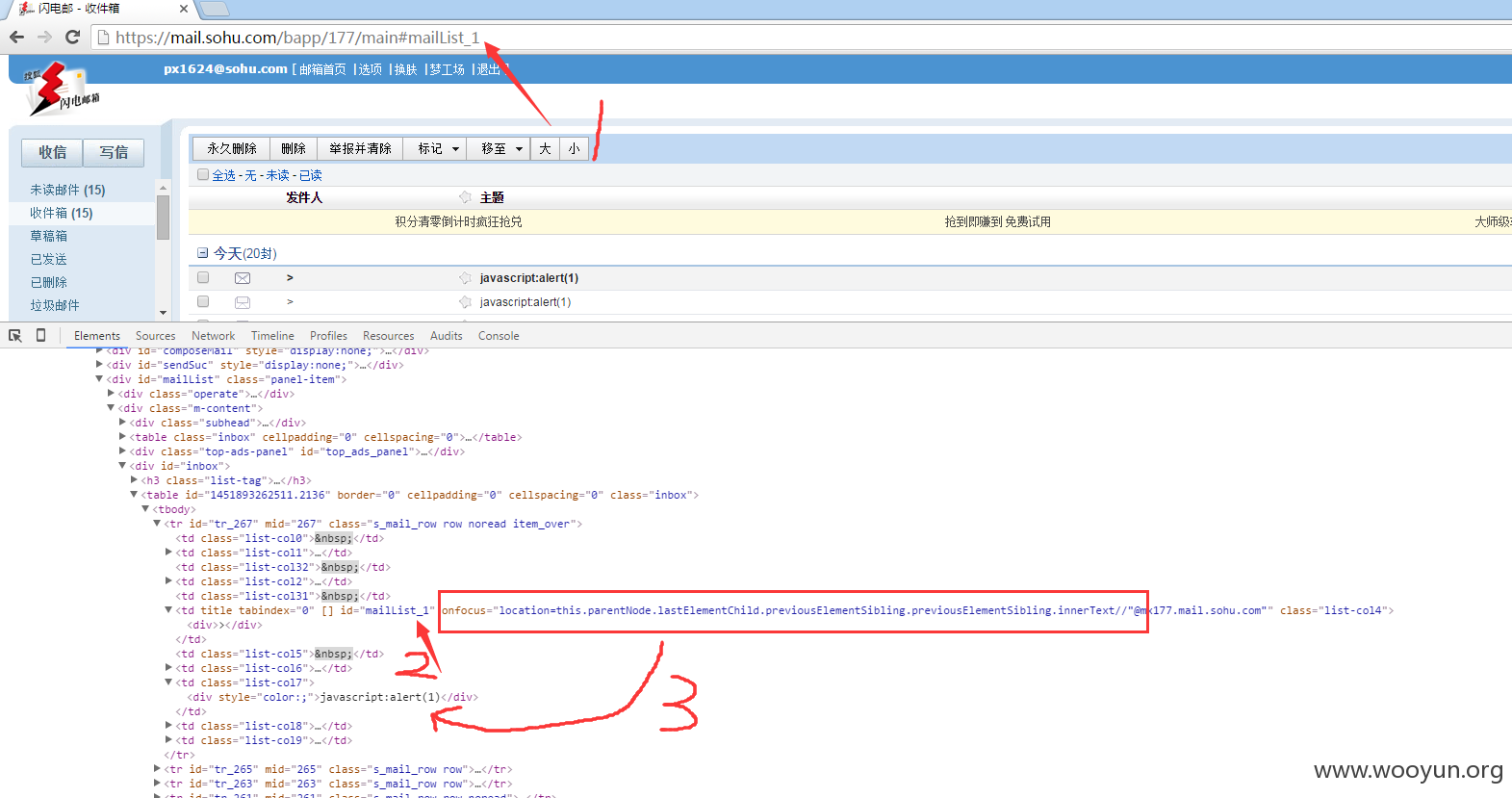Open 收件箱 (15) folder
The width and height of the screenshot is (1512, 798).
(61, 213)
